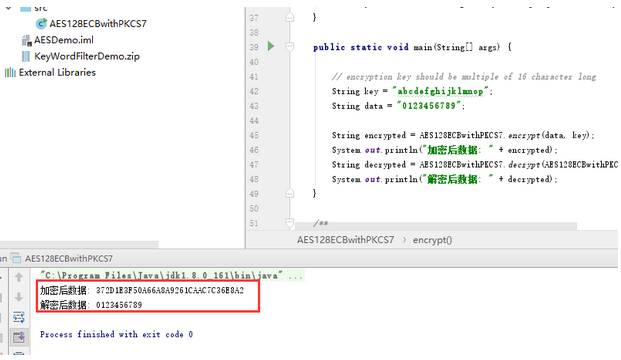Click the down arrow in the run console
The image size is (621, 360).
pos(19,297)
